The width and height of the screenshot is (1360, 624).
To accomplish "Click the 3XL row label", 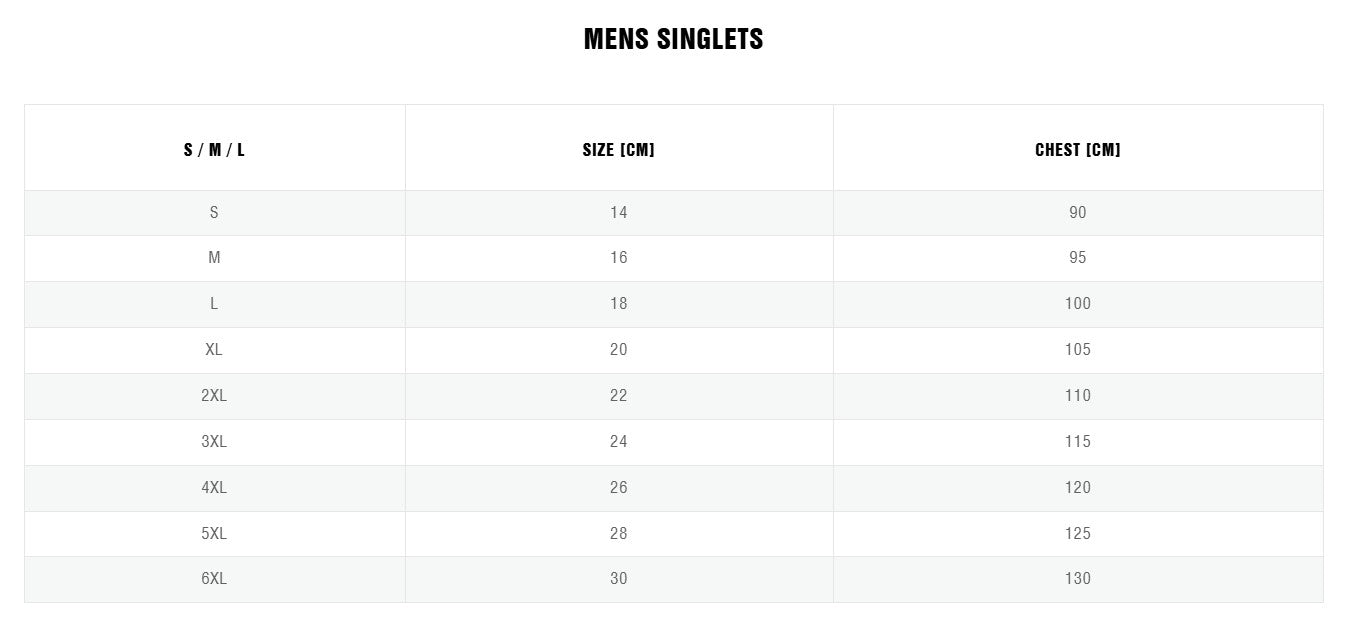I will tap(214, 442).
